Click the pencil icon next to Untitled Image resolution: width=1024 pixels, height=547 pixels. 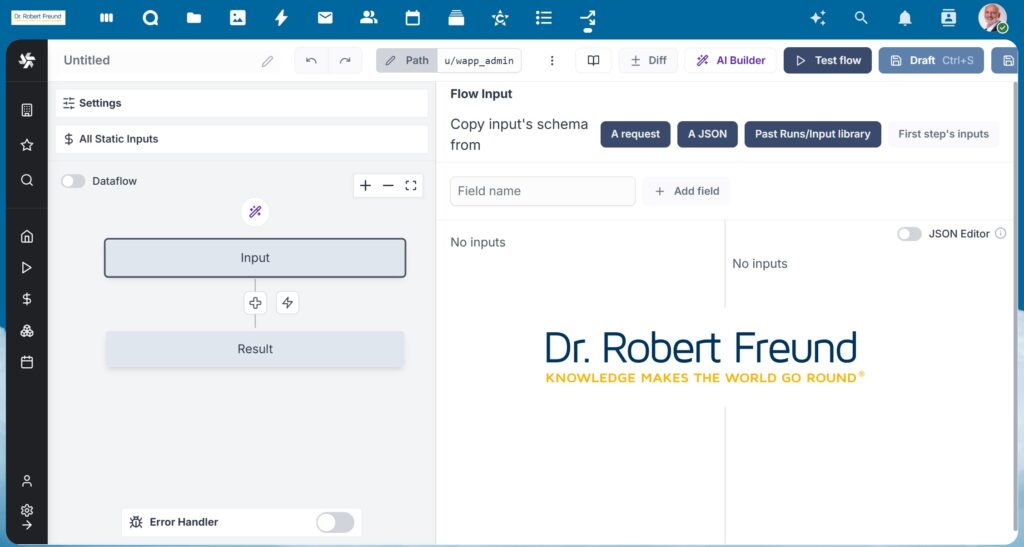click(x=267, y=61)
